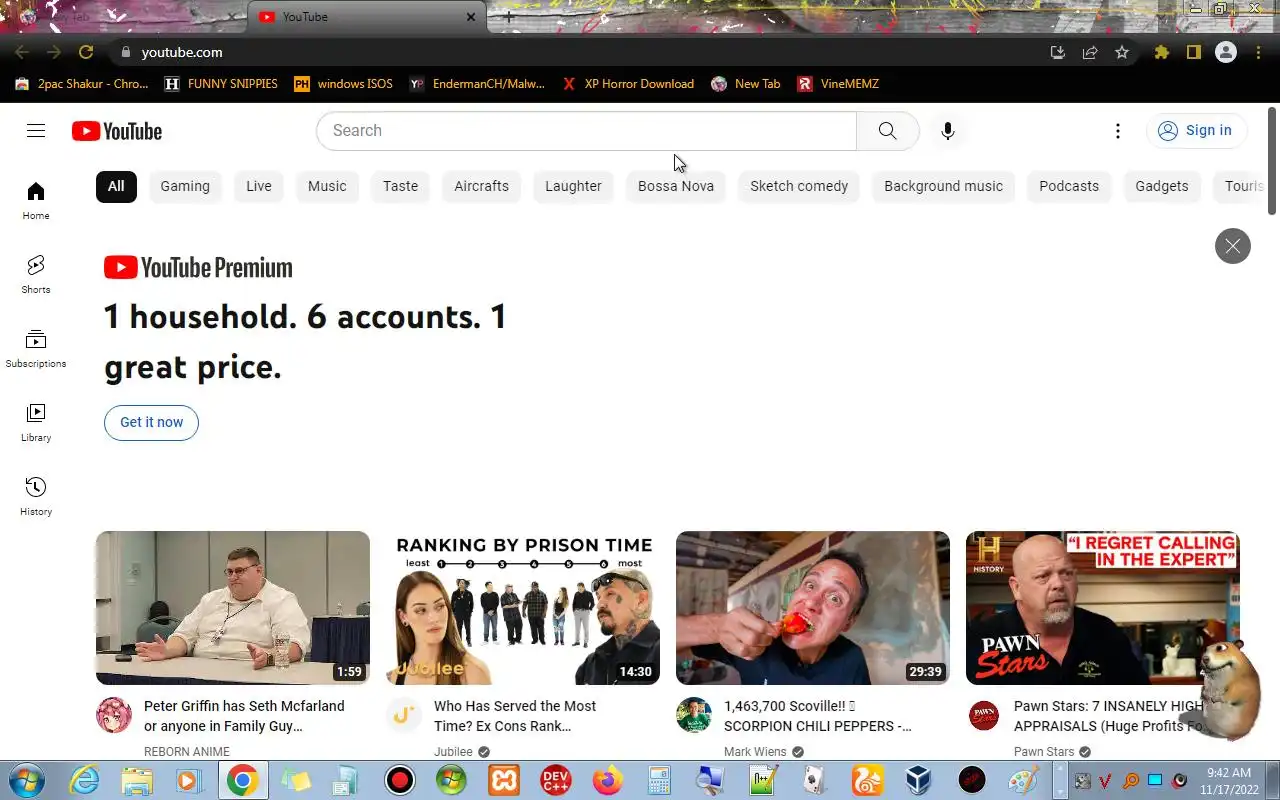Select the Music filter chip
The height and width of the screenshot is (800, 1280).
(x=327, y=186)
